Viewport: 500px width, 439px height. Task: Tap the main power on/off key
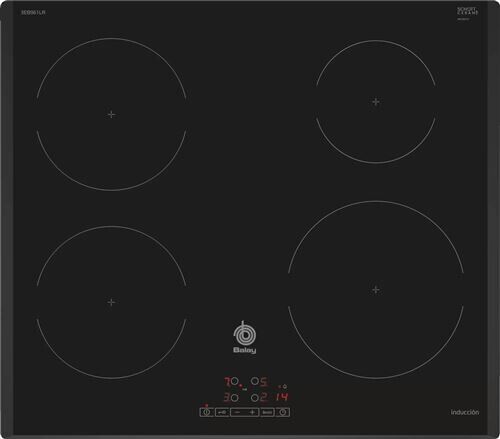point(207,412)
